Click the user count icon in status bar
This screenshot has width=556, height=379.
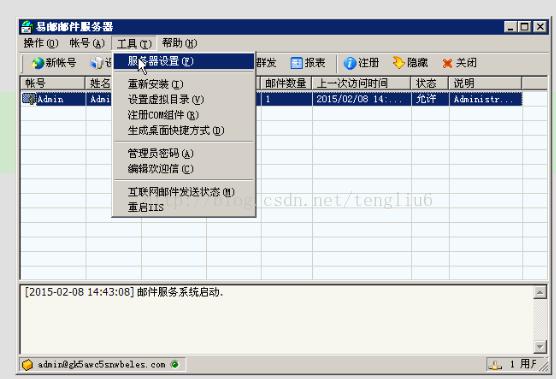click(495, 364)
